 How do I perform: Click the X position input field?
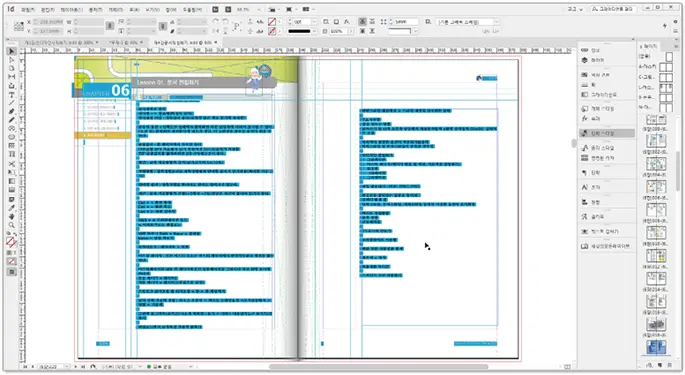pyautogui.click(x=52, y=21)
